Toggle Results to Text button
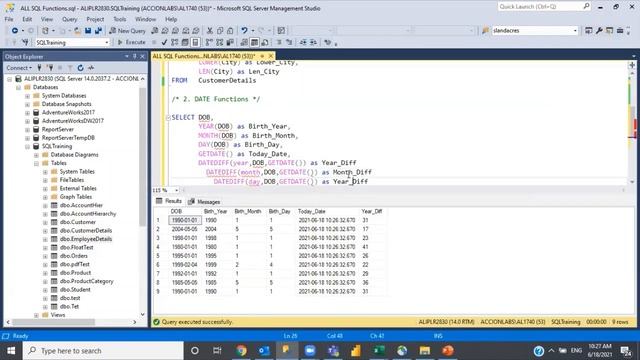640x360 pixels. (x=244, y=42)
